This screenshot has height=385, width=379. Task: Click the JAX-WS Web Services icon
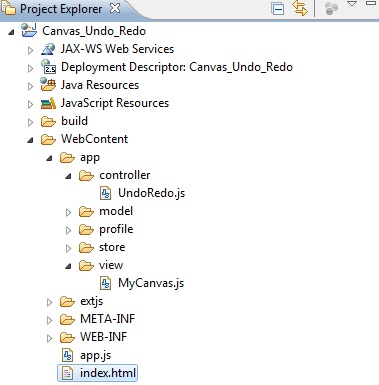(48, 49)
